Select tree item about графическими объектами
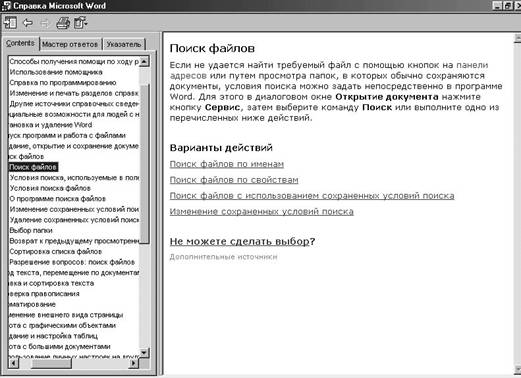This screenshot has height=378, width=521. click(62, 326)
